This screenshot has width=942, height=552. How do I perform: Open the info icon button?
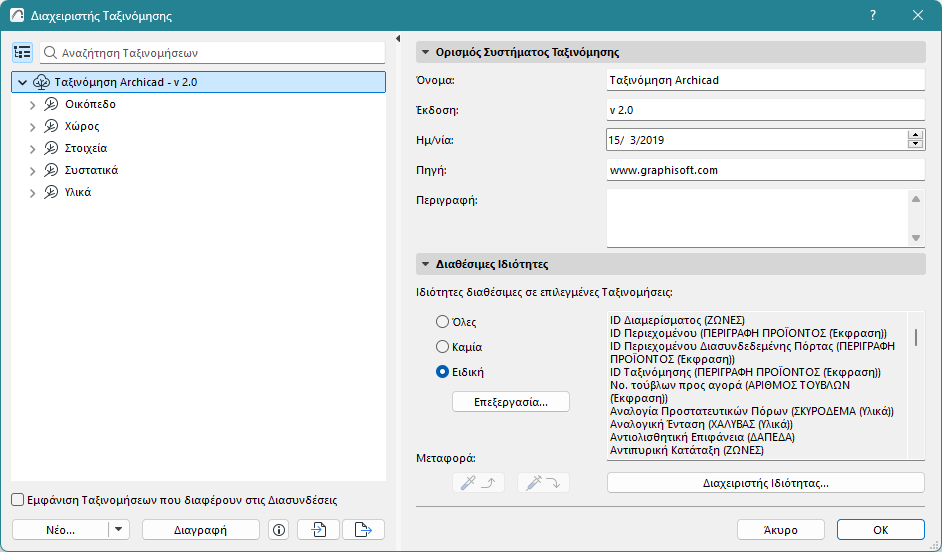point(279,530)
